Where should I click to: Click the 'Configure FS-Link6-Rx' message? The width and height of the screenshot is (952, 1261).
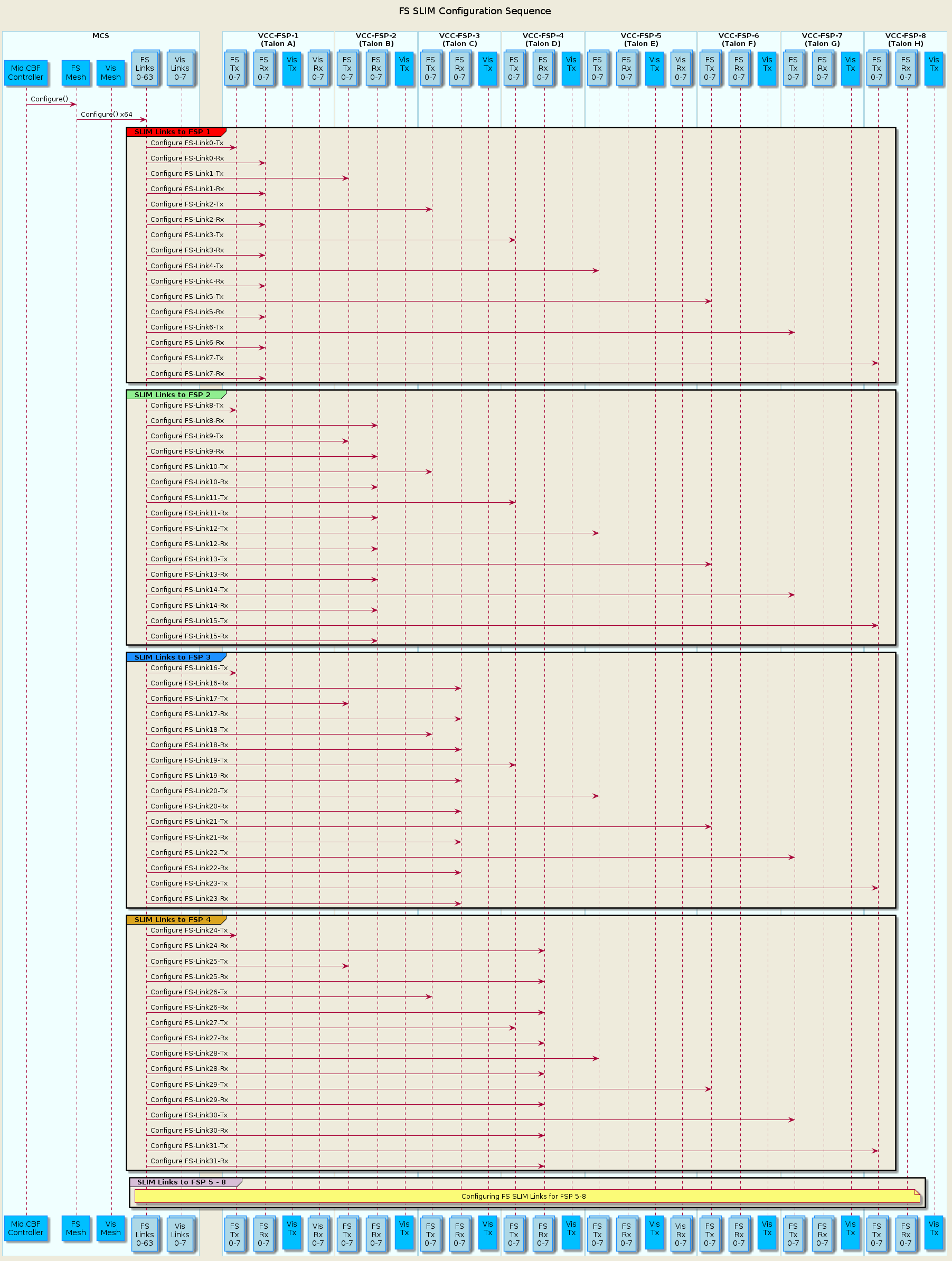(187, 343)
